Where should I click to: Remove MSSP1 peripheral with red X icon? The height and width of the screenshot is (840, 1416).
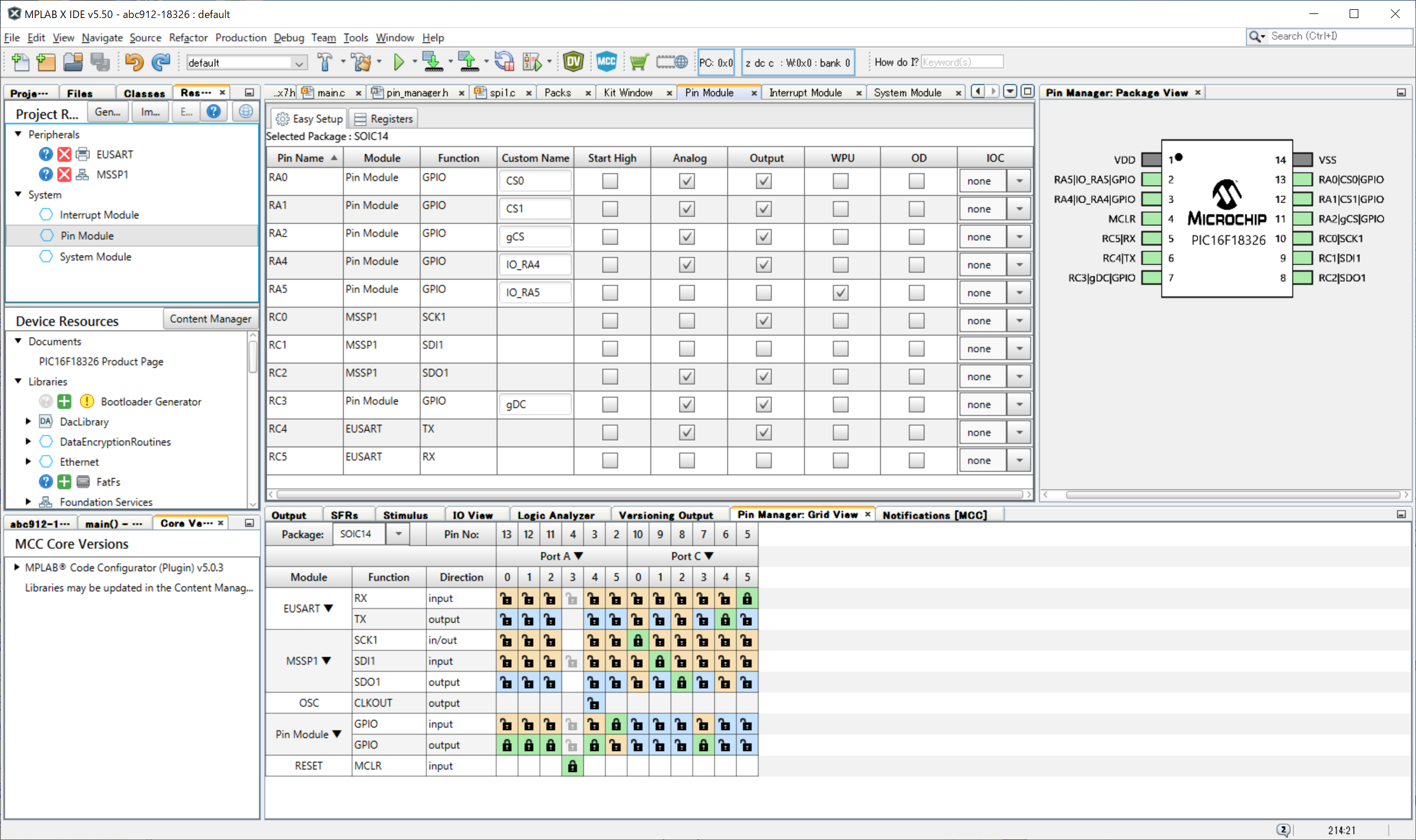[x=64, y=174]
